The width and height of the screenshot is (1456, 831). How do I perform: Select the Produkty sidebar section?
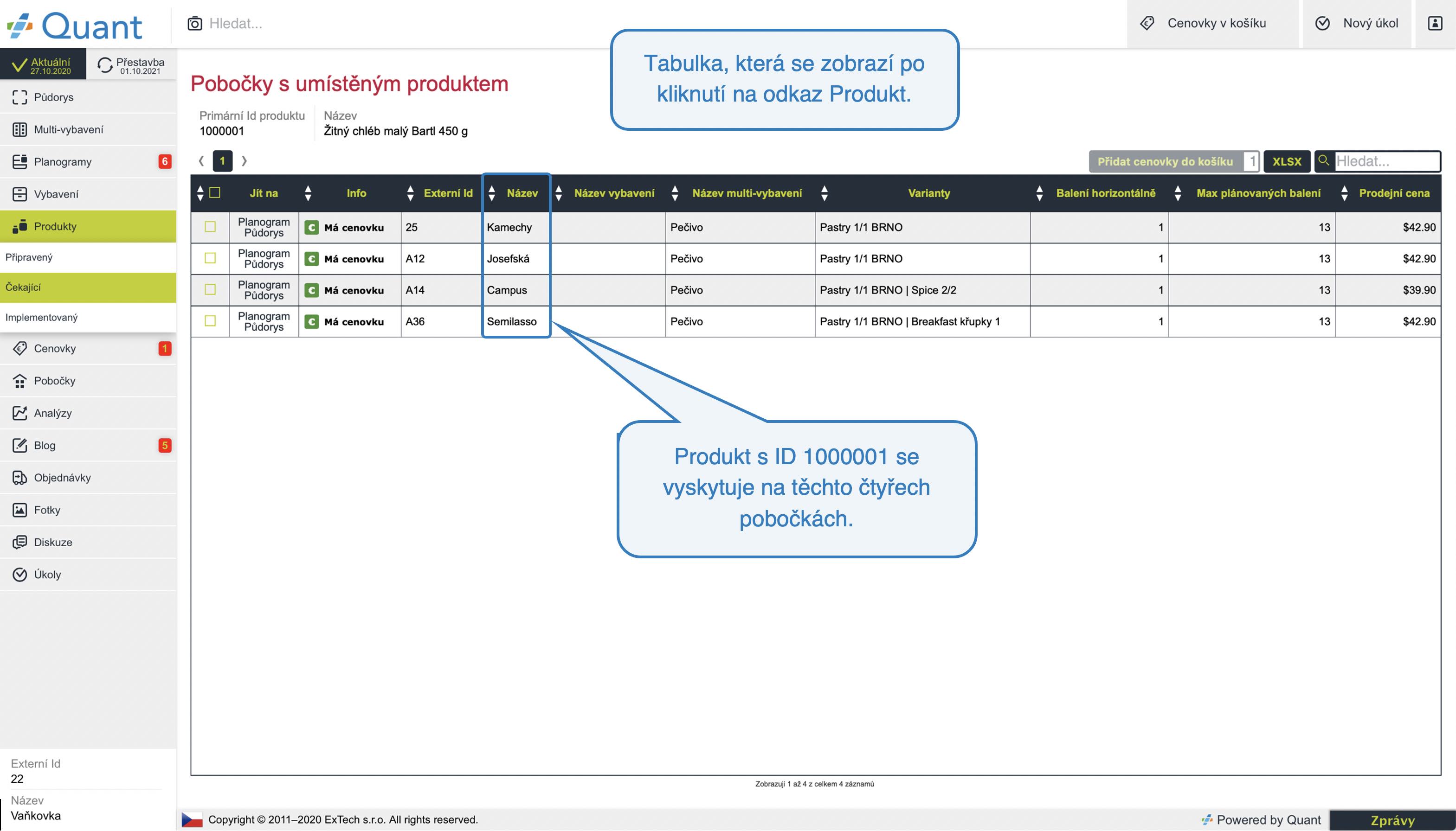(x=88, y=227)
